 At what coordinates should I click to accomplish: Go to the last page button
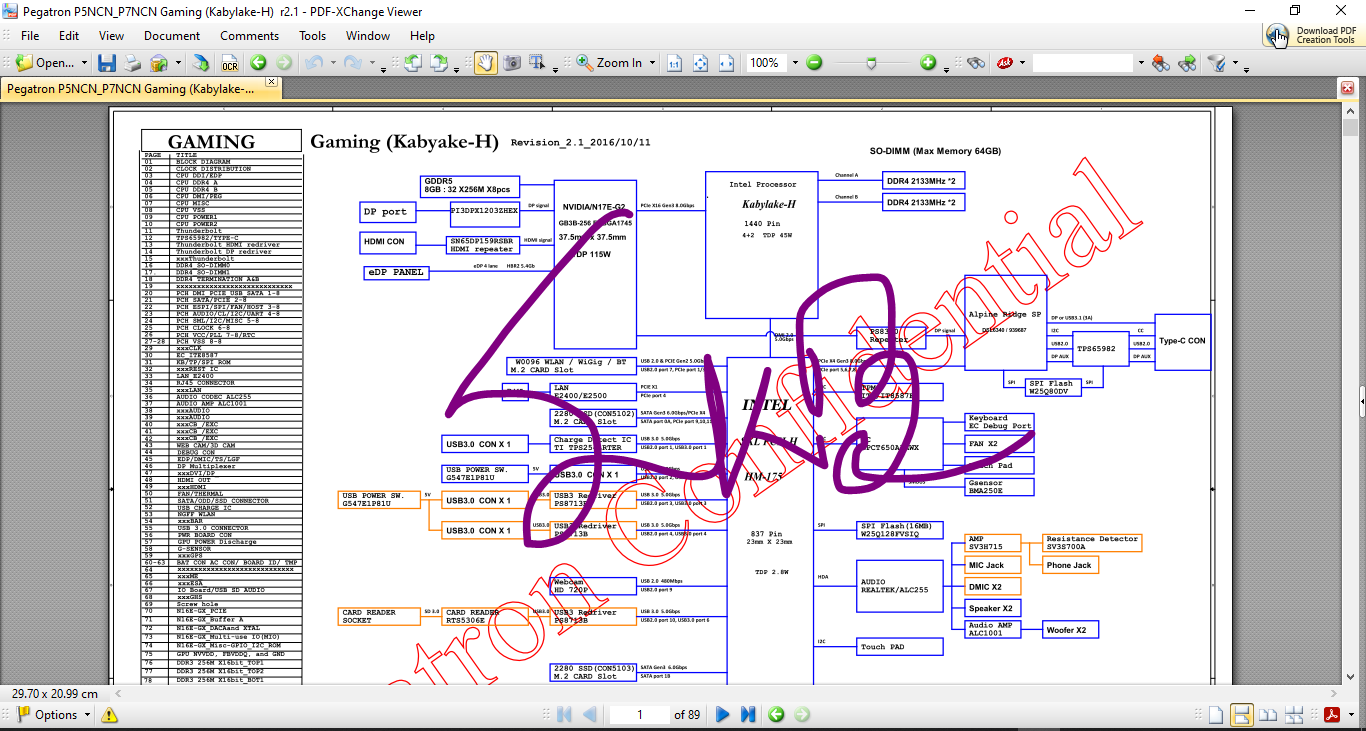pos(748,715)
